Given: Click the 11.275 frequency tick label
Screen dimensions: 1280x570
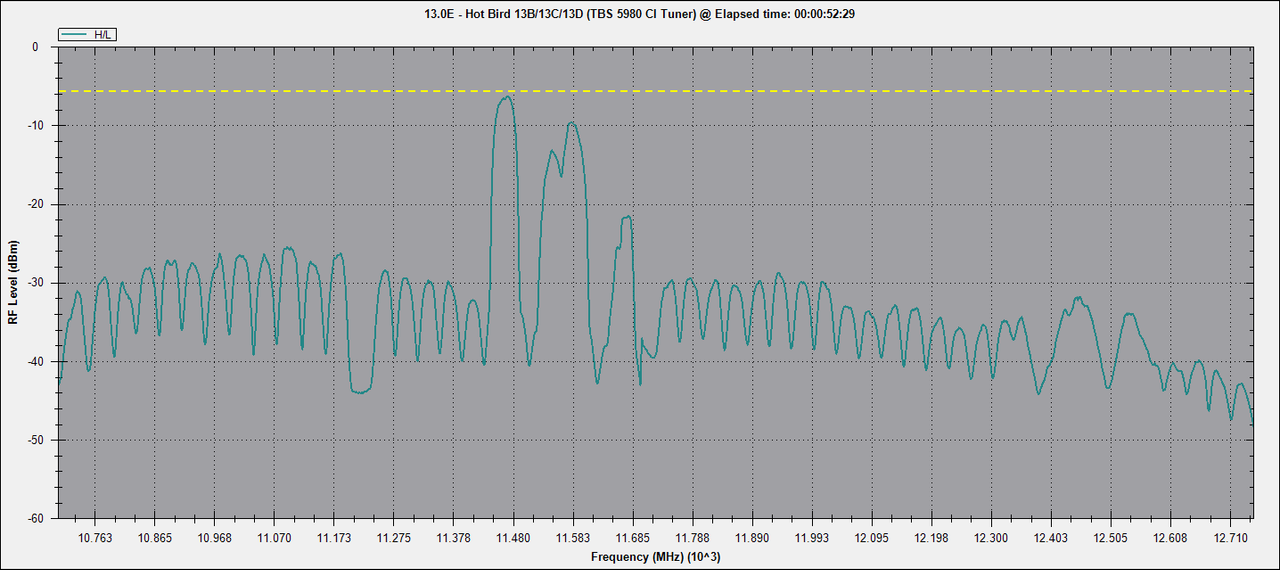Looking at the screenshot, I should click(x=394, y=538).
